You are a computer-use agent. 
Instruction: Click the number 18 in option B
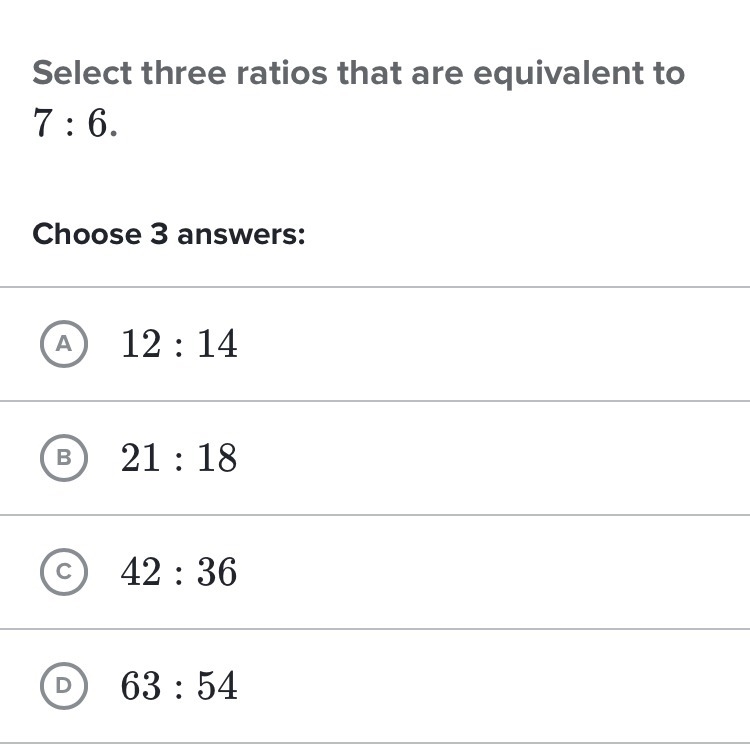click(218, 458)
